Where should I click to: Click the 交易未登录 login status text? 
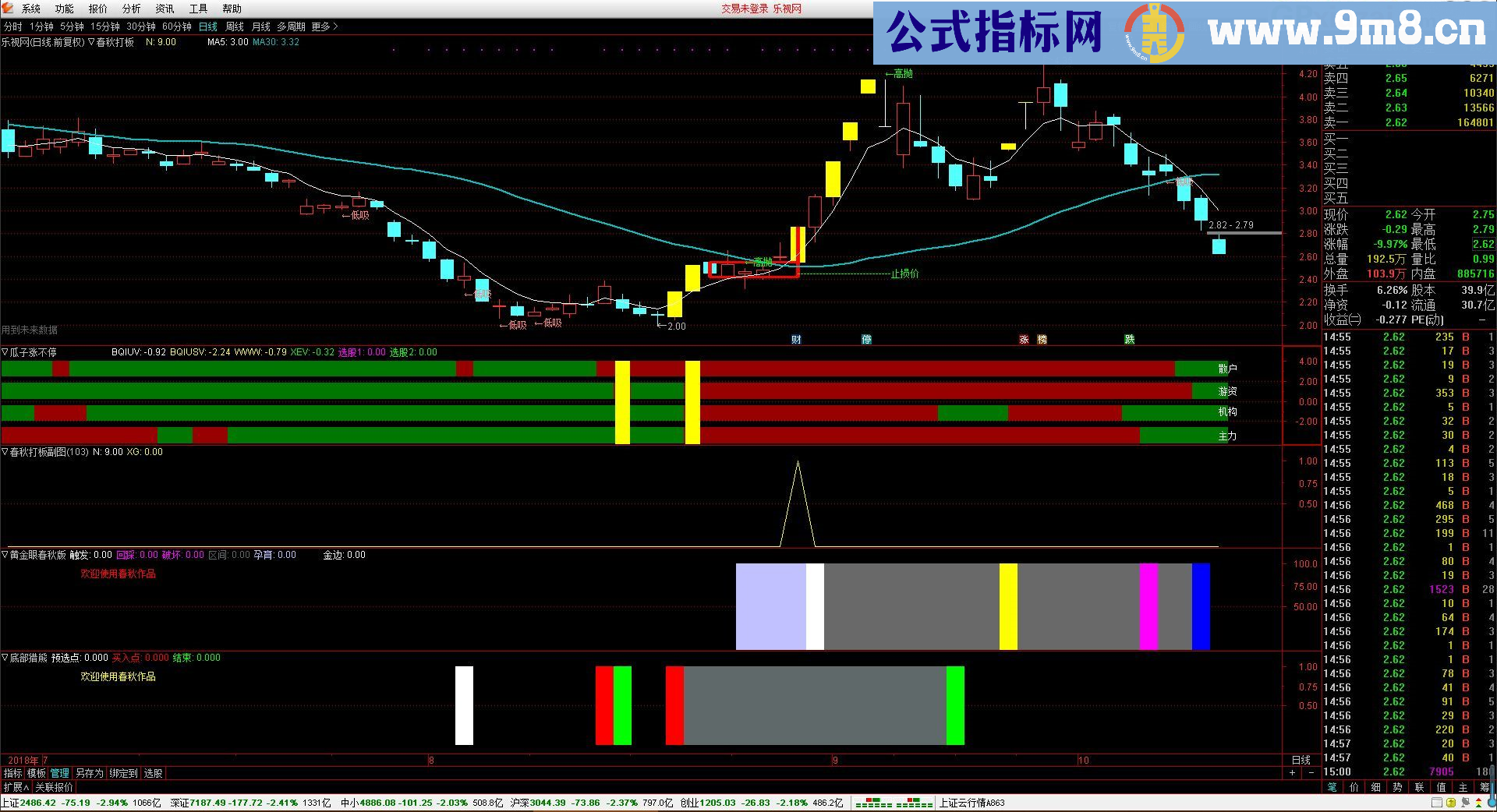745,9
